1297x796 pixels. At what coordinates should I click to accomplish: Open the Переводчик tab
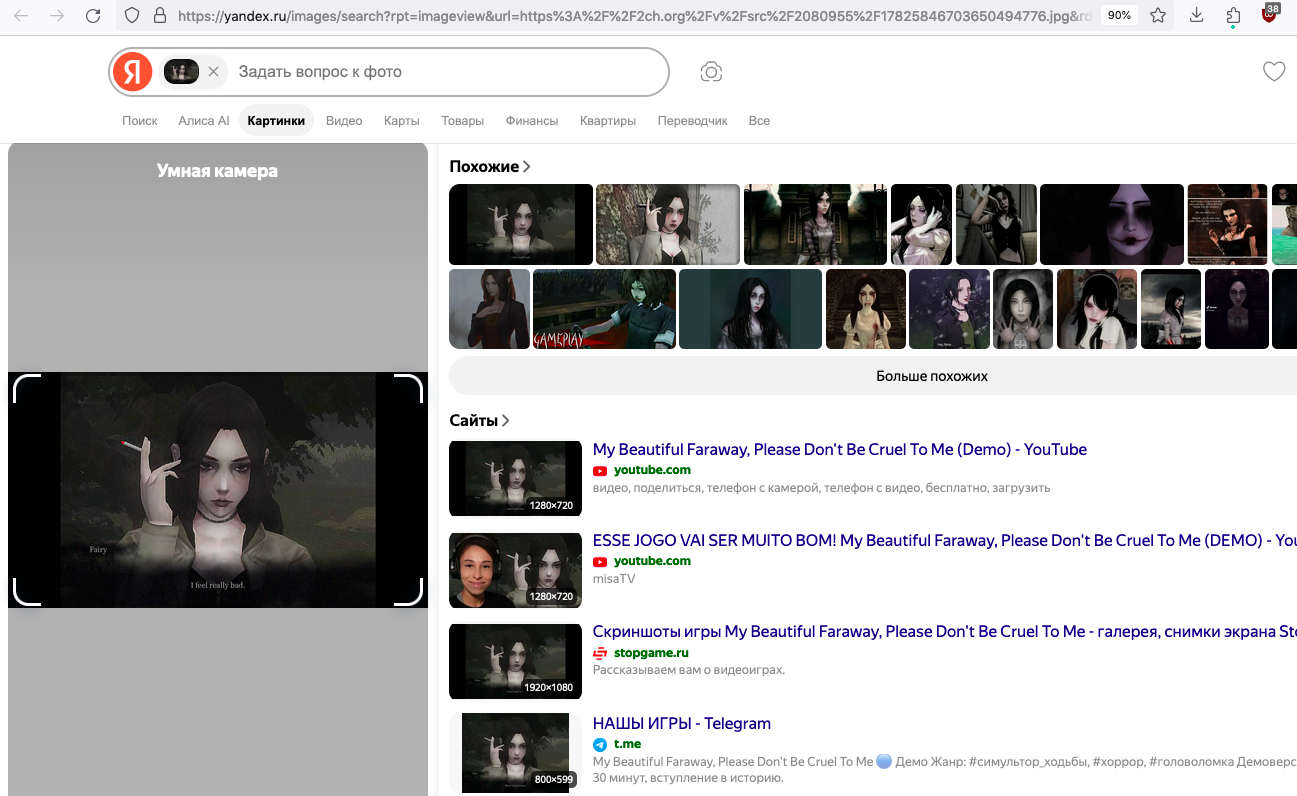point(693,121)
